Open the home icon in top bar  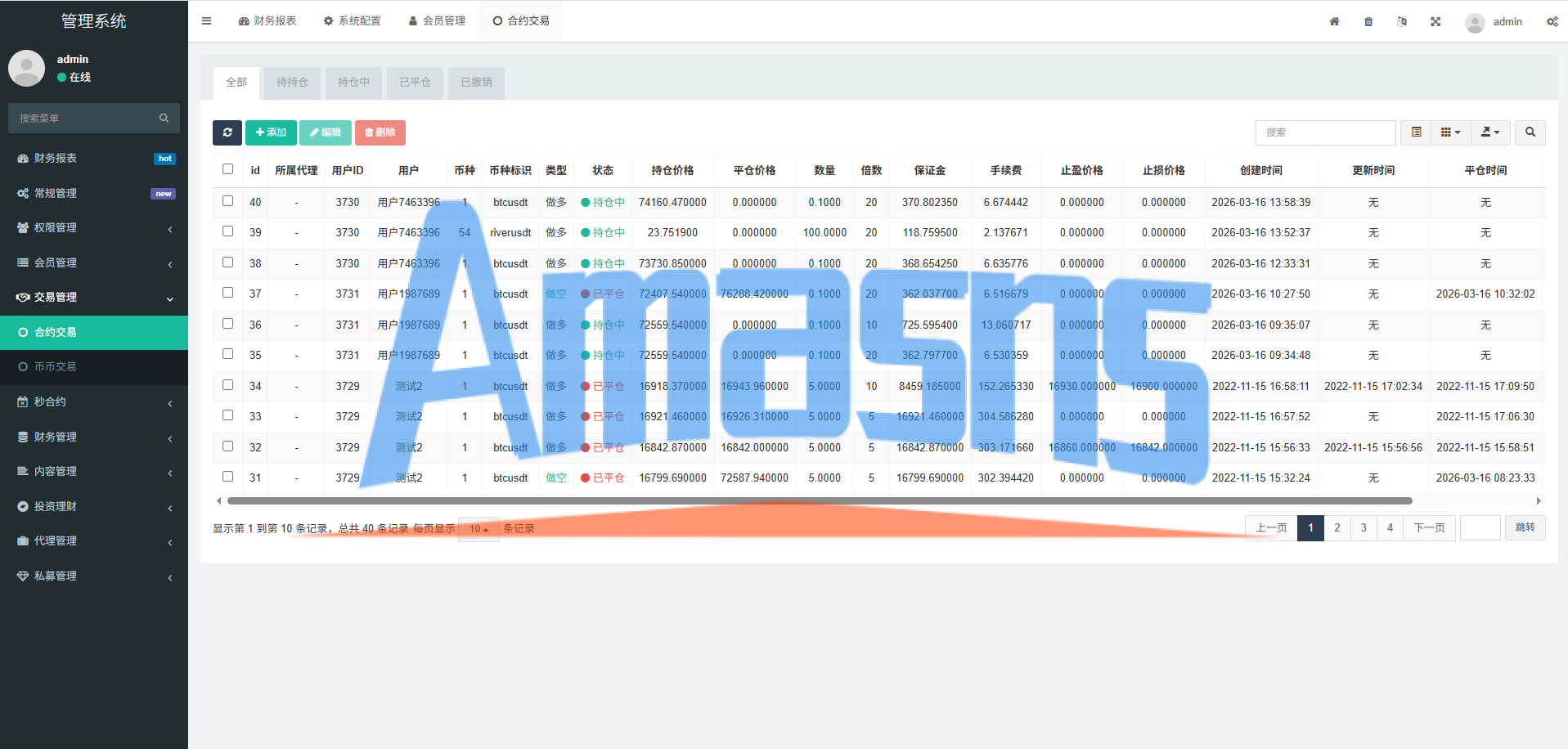tap(1334, 21)
